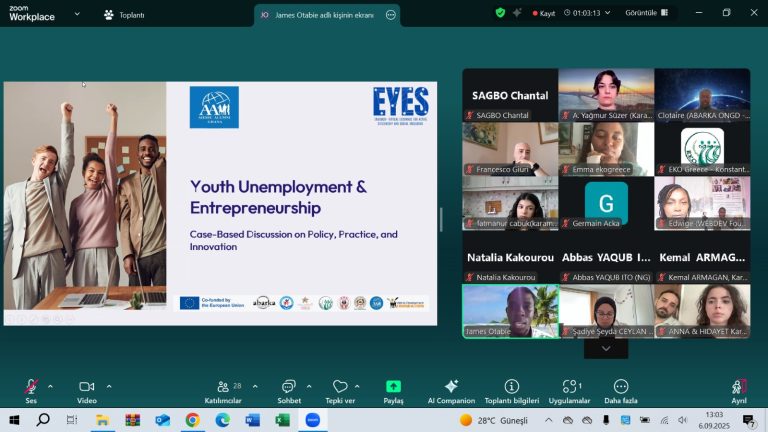Viewport: 768px width, 432px height.
Task: Click the Tepki ver reactions icon
Action: [x=340, y=388]
